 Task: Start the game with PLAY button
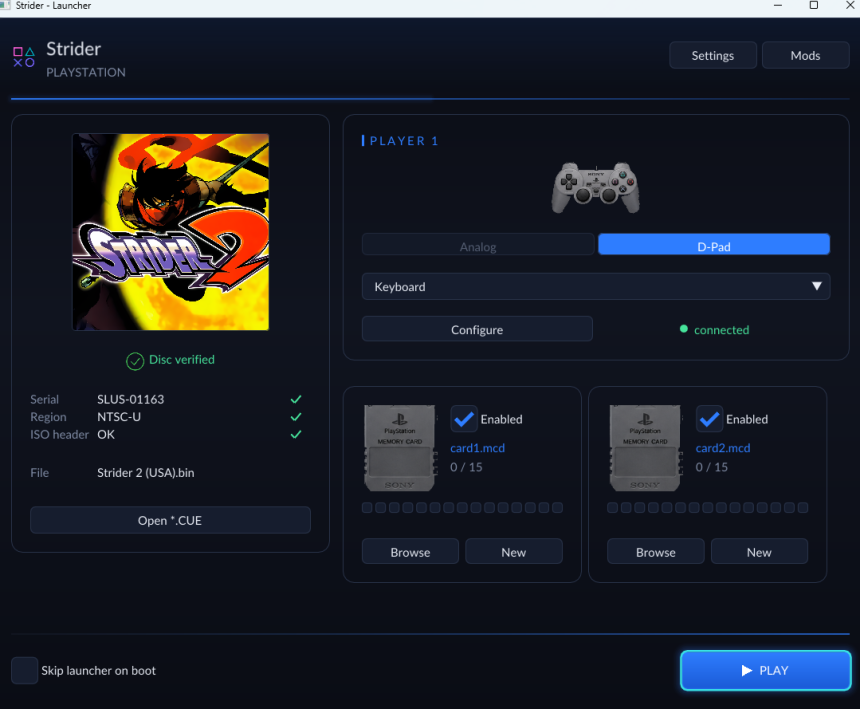pyautogui.click(x=765, y=670)
